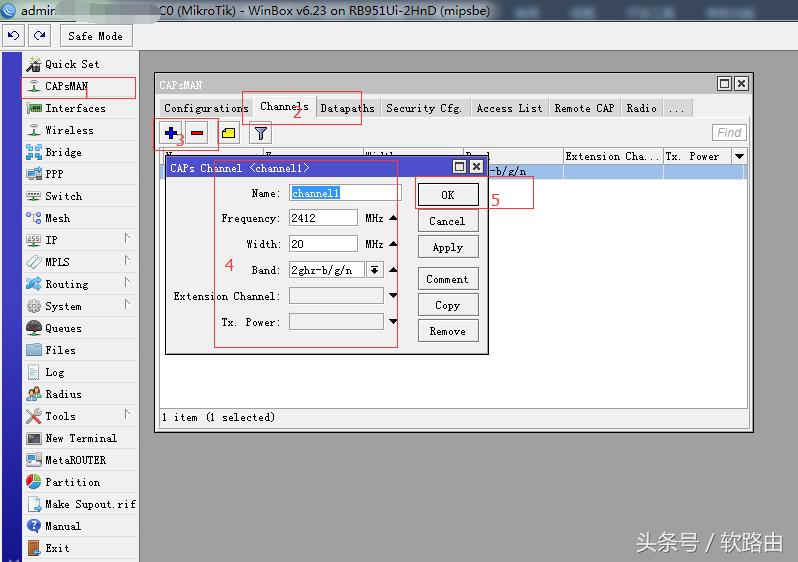Switch to the Configurations tab
This screenshot has height=562, width=798.
(x=206, y=108)
